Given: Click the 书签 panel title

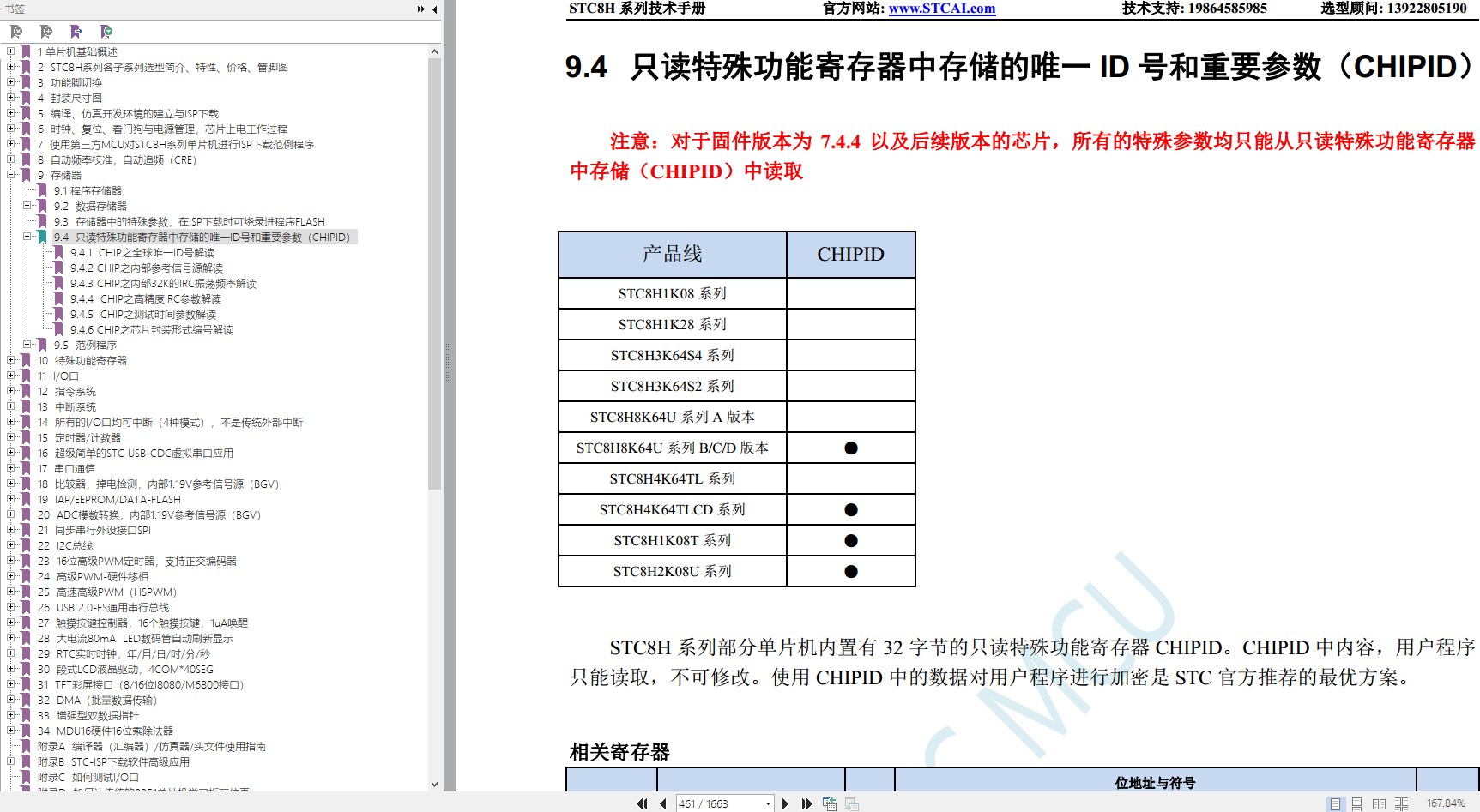Looking at the screenshot, I should point(15,9).
